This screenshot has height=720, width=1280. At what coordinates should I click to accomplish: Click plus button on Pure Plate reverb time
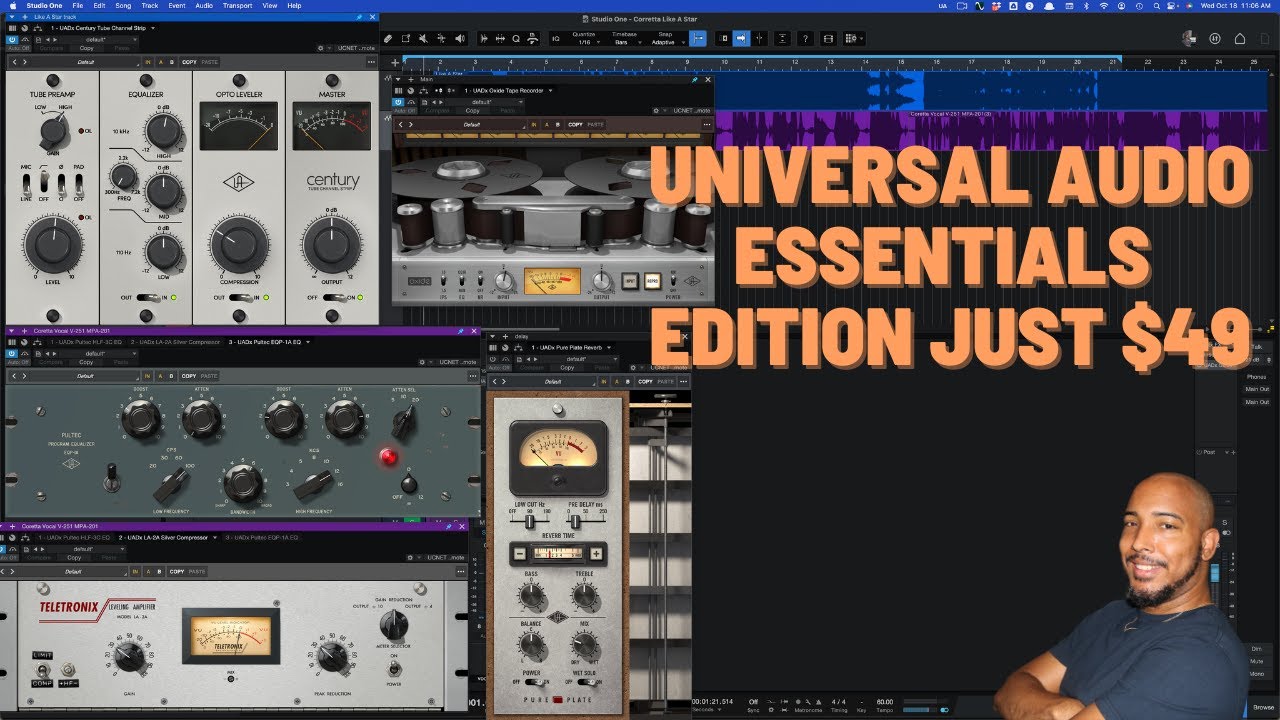point(596,553)
